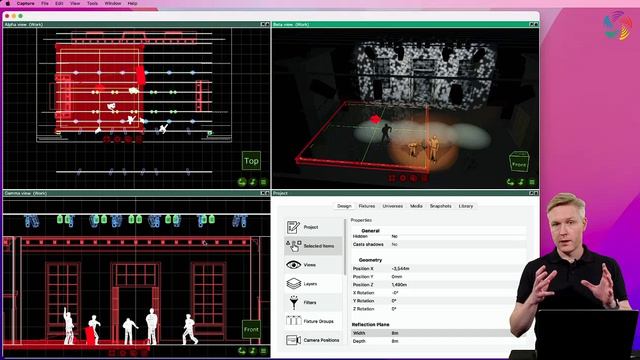Click the Geometry section header
Image resolution: width=640 pixels, height=360 pixels.
coord(370,260)
